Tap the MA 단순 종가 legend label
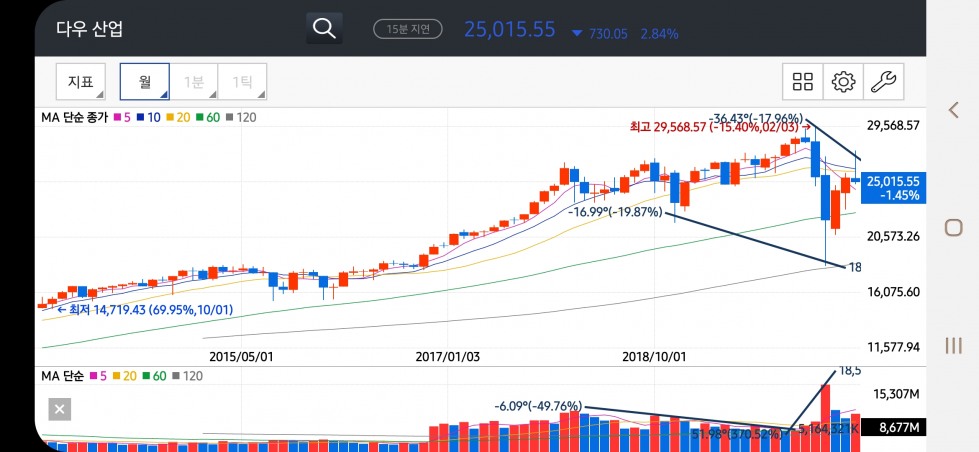The image size is (979, 452). [74, 117]
